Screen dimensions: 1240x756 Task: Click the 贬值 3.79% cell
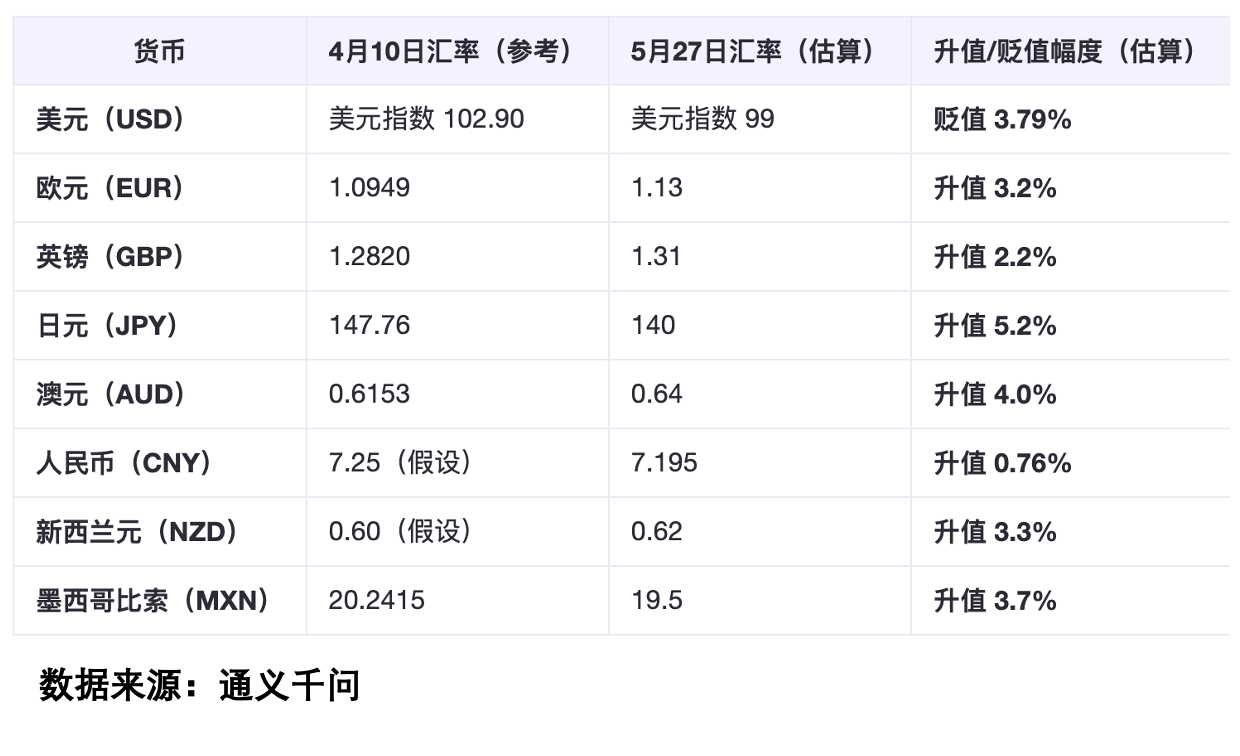pyautogui.click(x=1002, y=120)
